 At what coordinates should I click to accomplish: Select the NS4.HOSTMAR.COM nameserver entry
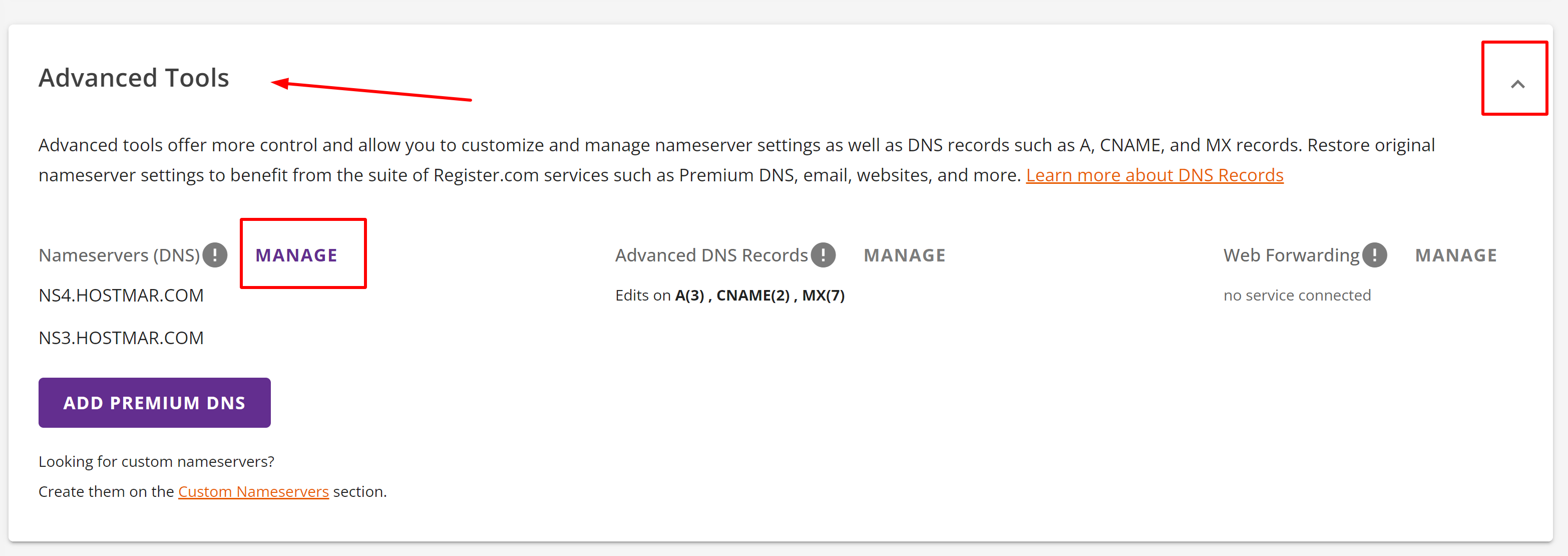tap(121, 296)
